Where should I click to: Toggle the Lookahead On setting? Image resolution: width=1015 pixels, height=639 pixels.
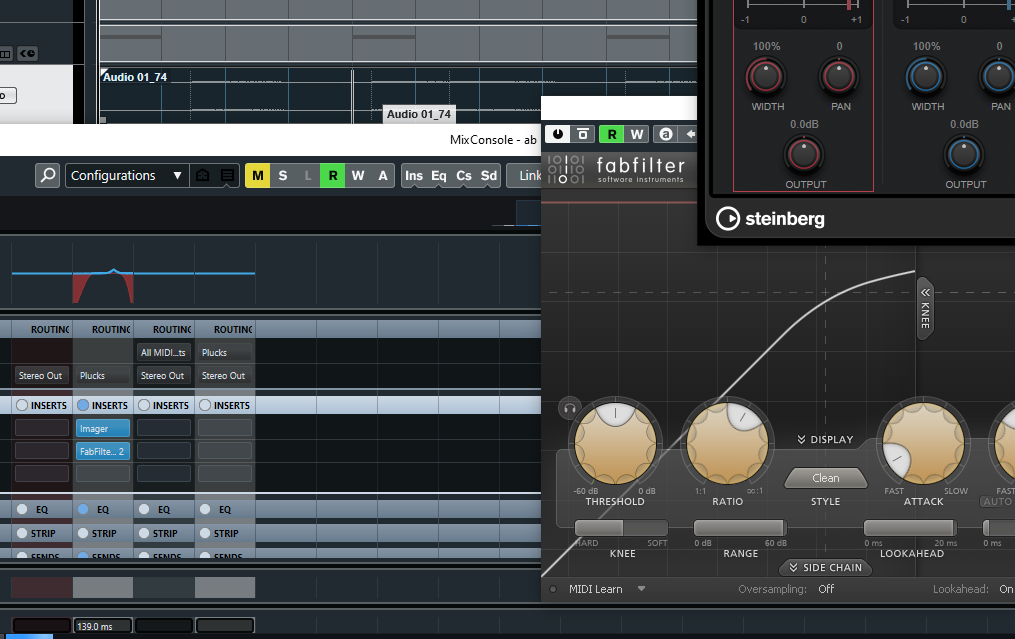[1006, 589]
